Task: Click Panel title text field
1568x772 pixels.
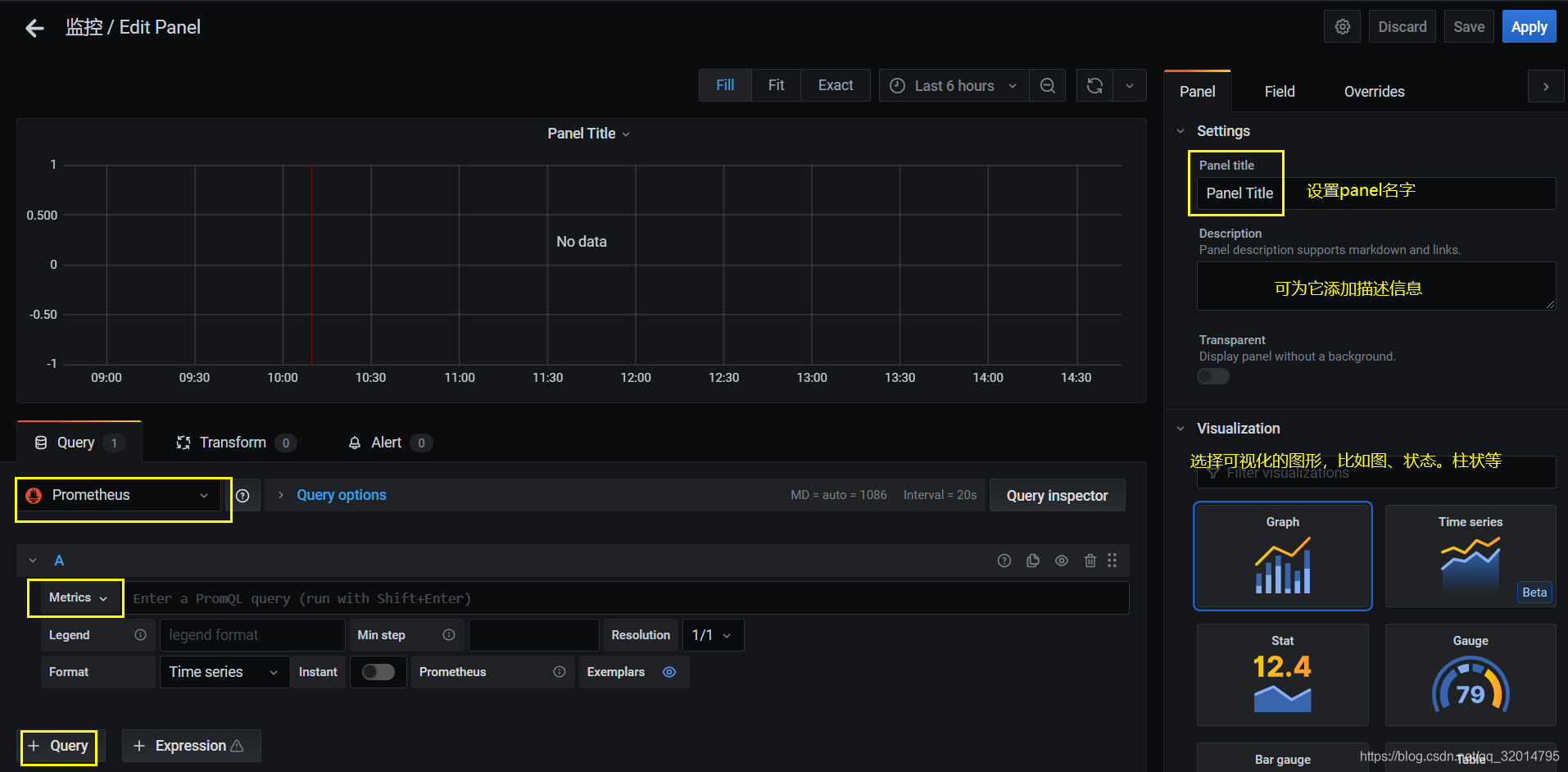Action: tap(1376, 193)
